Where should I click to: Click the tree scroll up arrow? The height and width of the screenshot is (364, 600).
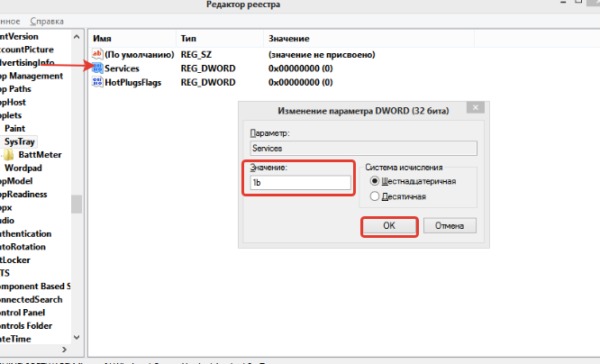[x=77, y=37]
